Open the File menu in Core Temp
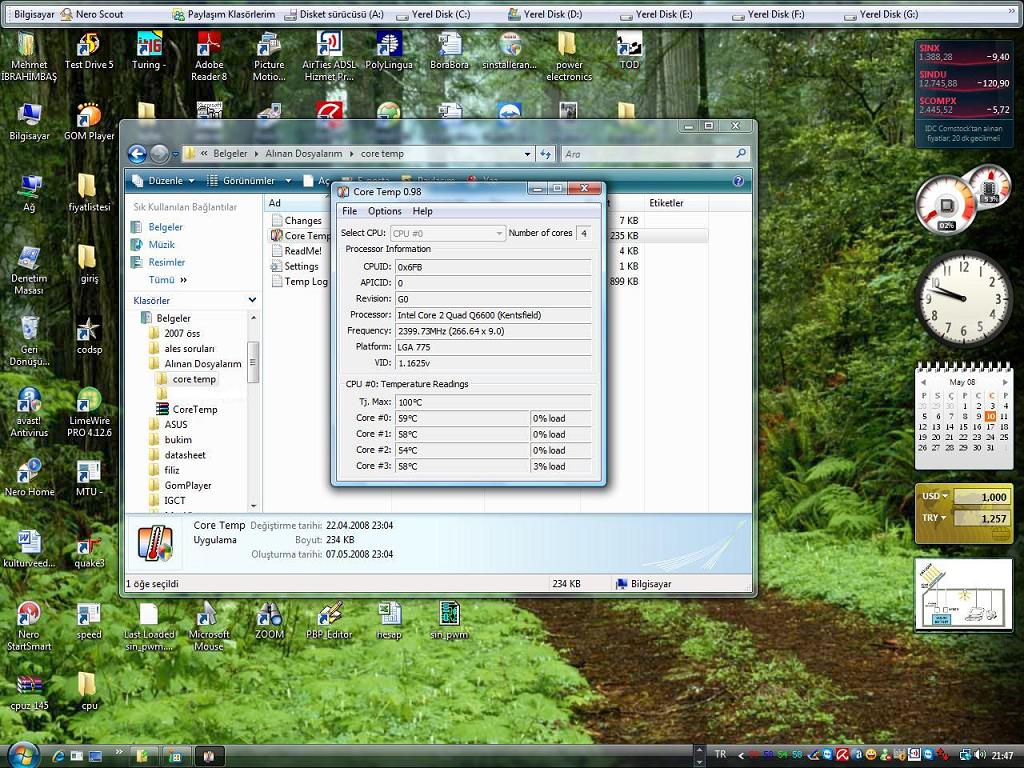 tap(349, 211)
